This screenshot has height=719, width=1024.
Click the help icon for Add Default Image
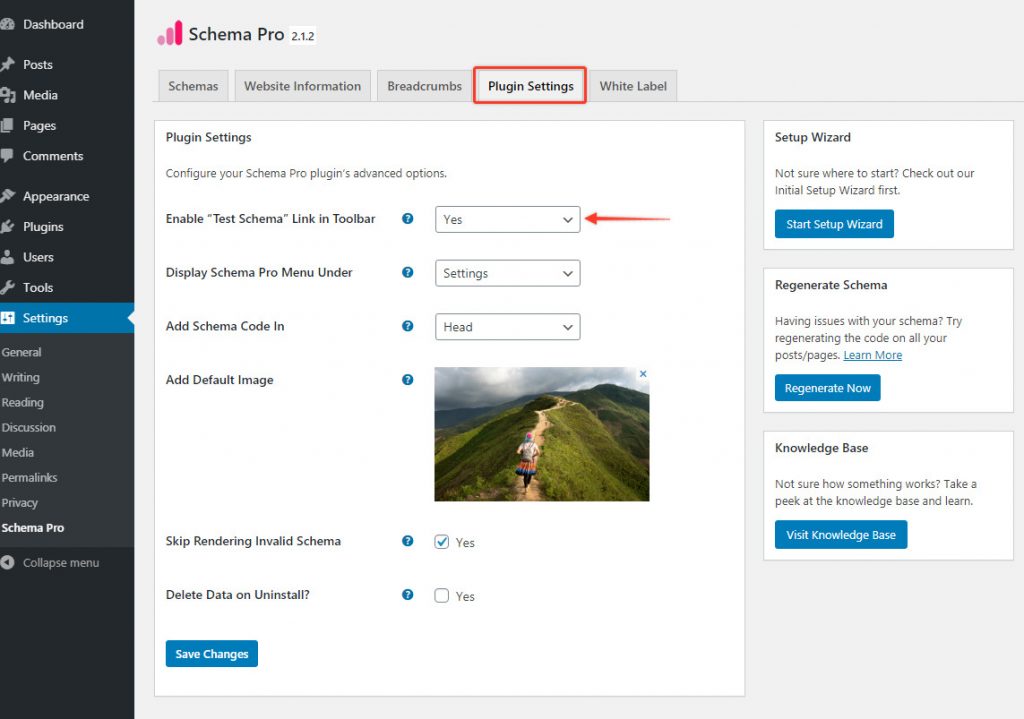pos(407,380)
